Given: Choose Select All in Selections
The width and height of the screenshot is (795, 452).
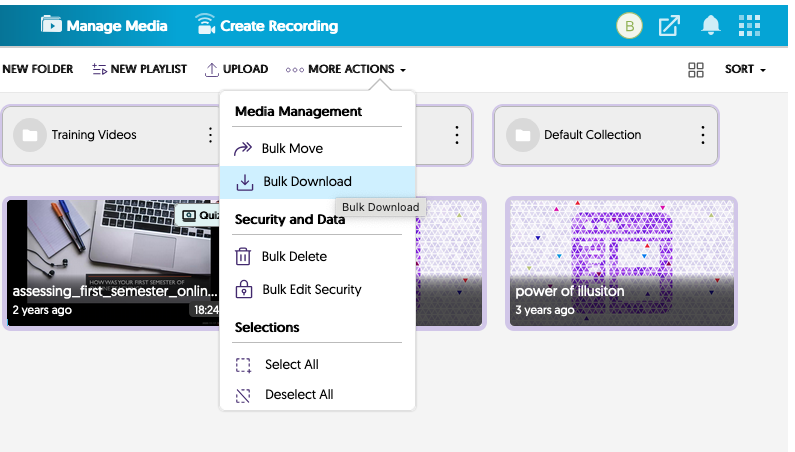Looking at the screenshot, I should [291, 365].
